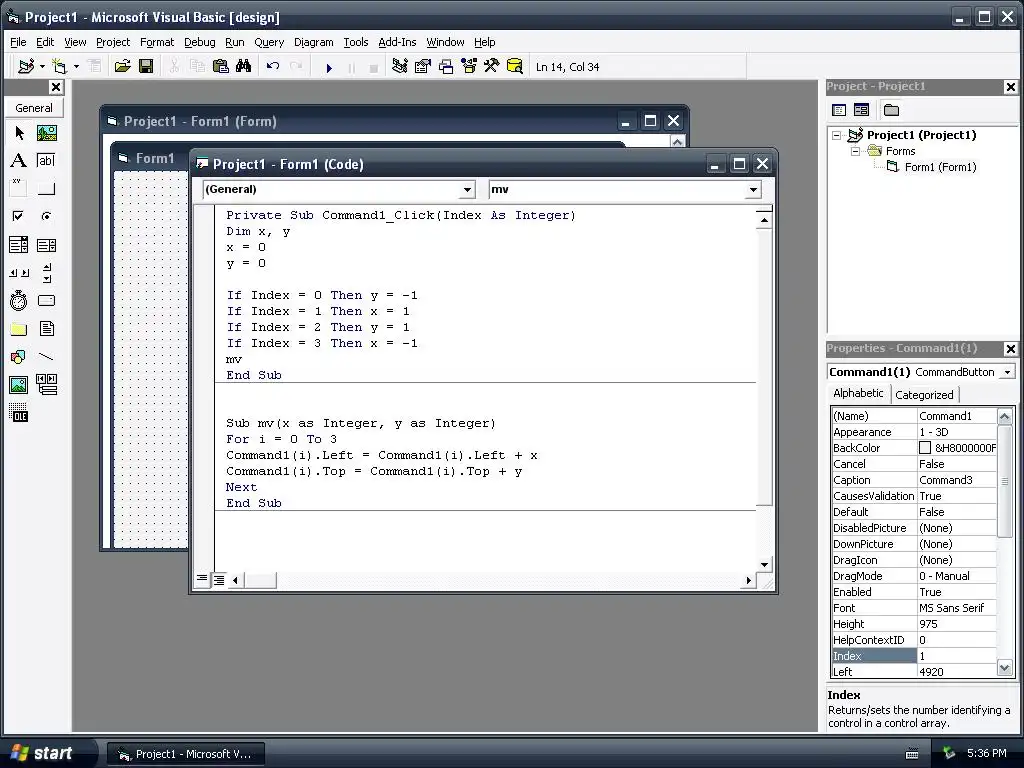This screenshot has width=1024, height=768.
Task: Open the Add-Ins menu
Action: [x=397, y=42]
